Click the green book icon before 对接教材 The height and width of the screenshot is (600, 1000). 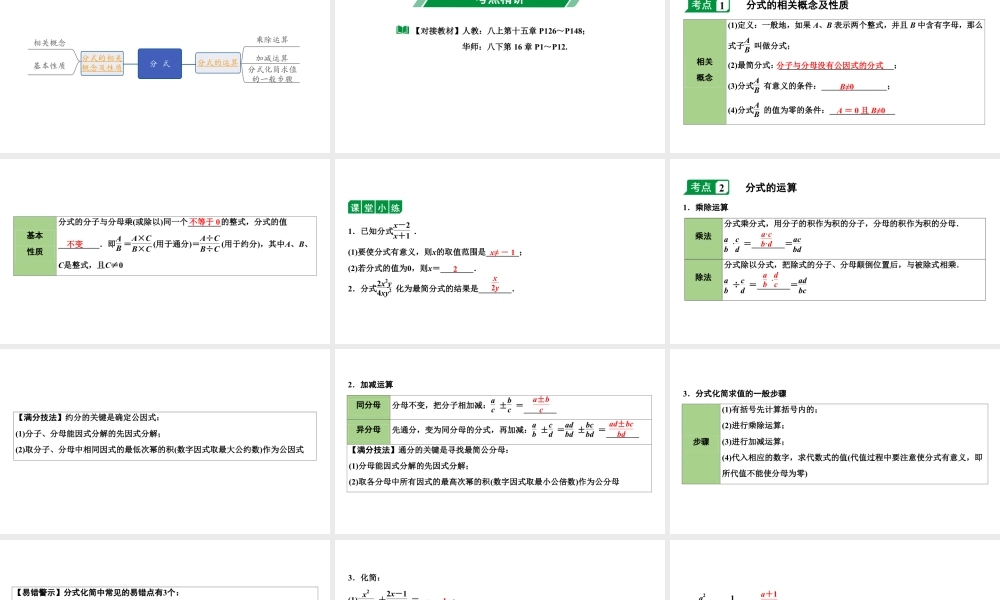(x=402, y=30)
